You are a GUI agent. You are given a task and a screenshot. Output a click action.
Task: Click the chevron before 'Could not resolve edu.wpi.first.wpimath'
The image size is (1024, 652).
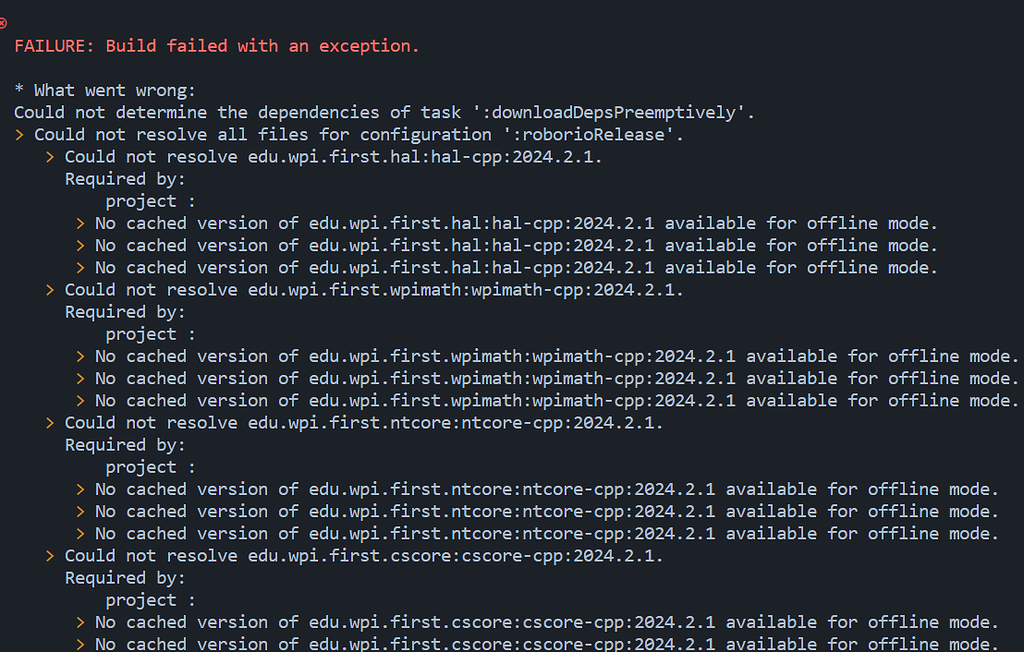pos(50,290)
